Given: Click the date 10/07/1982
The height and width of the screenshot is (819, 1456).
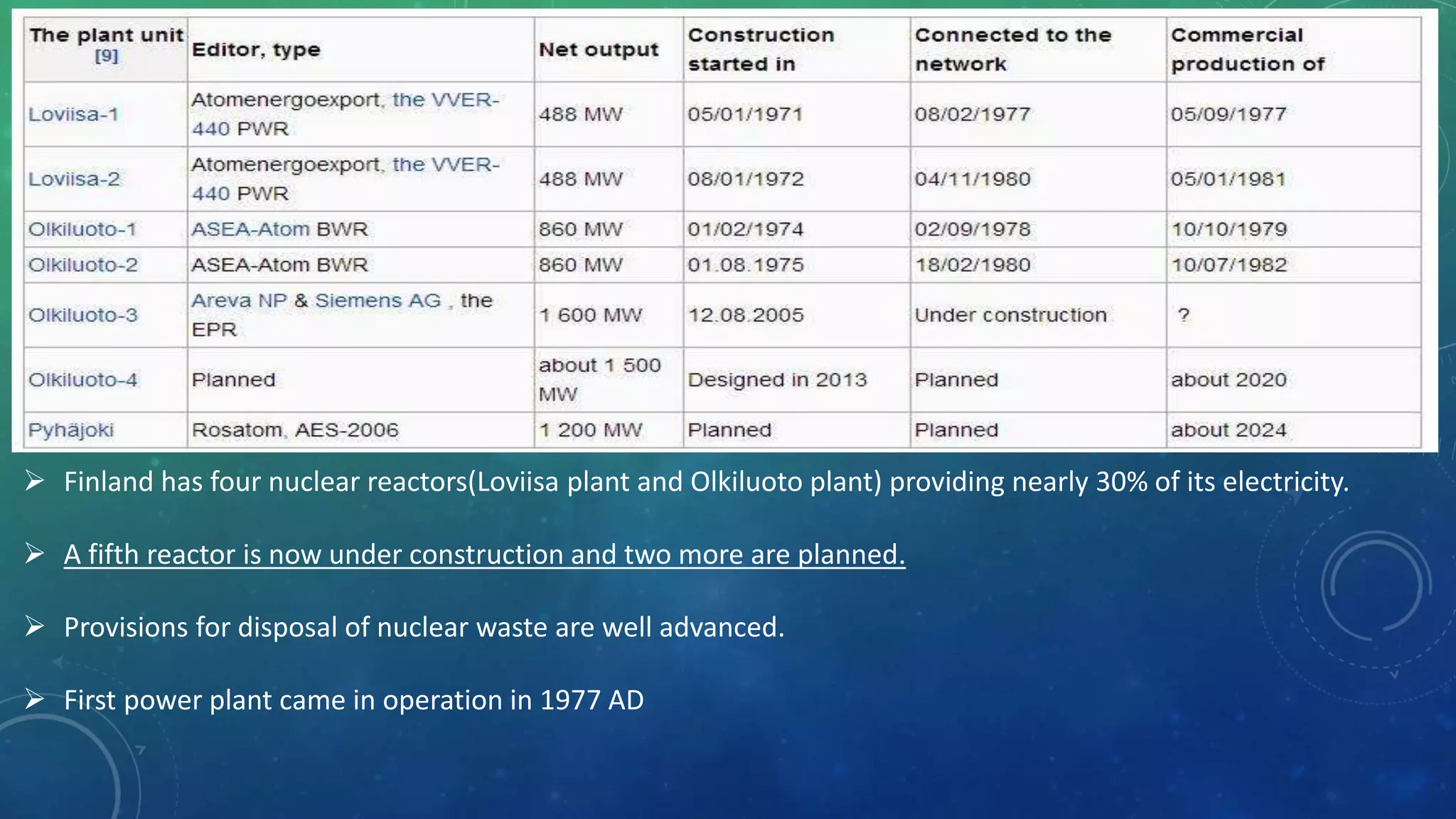Looking at the screenshot, I should click(1228, 265).
